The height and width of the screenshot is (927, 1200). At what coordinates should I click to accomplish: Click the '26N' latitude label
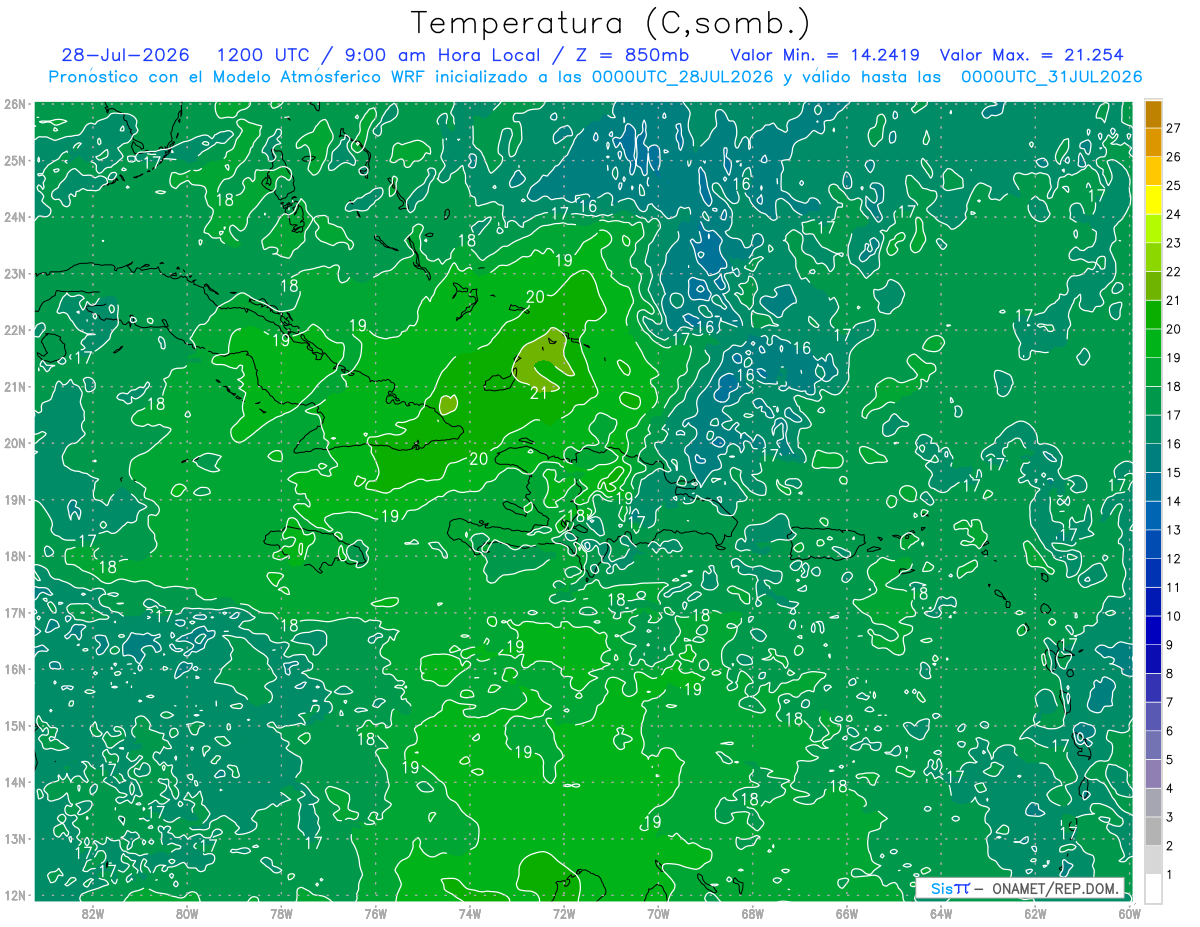pyautogui.click(x=16, y=104)
